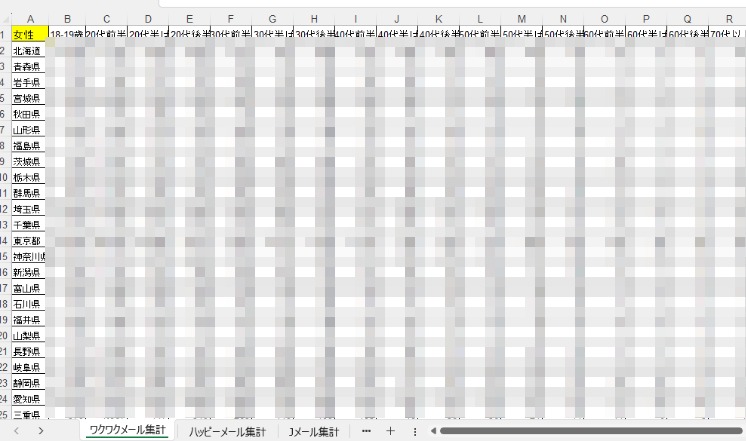
Task: Select the Jメール集計 sheet tab
Action: tap(313, 431)
